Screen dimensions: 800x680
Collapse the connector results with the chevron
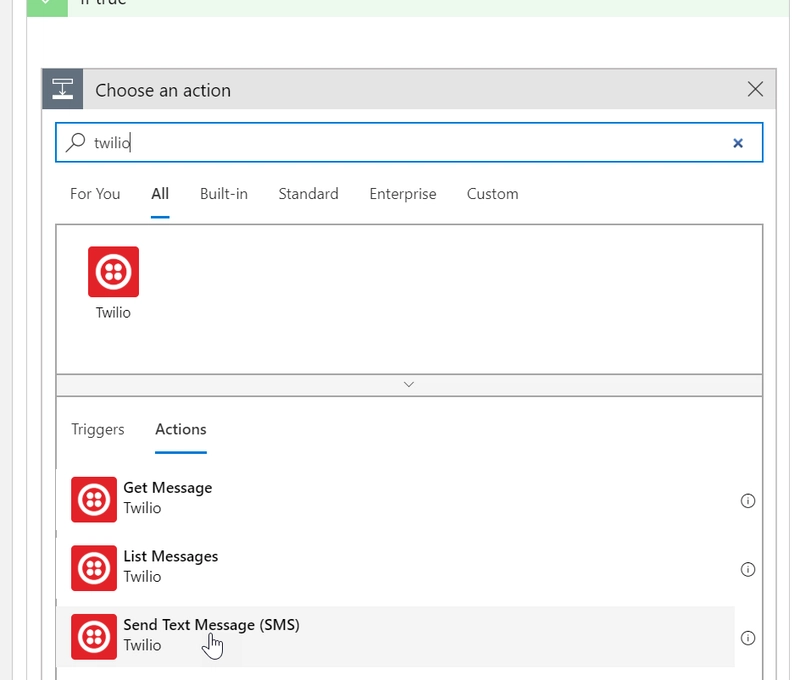pyautogui.click(x=408, y=384)
